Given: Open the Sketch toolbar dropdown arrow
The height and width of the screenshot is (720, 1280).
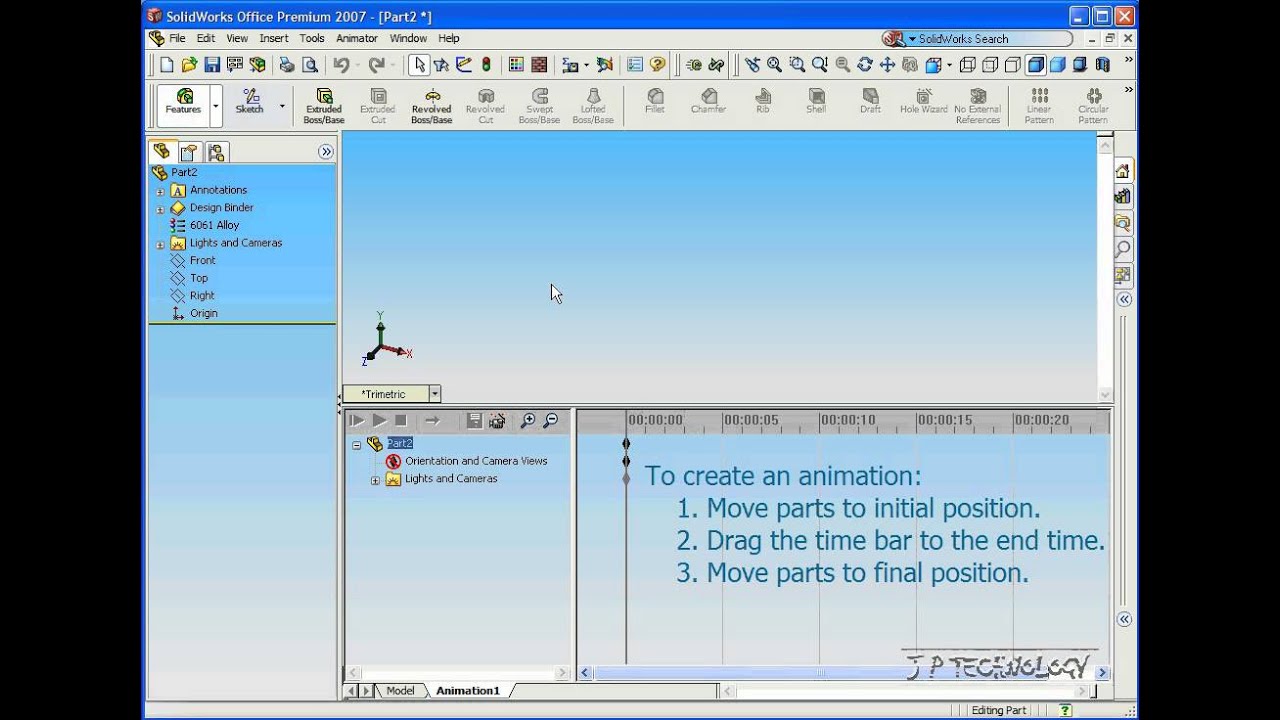Looking at the screenshot, I should tap(282, 105).
